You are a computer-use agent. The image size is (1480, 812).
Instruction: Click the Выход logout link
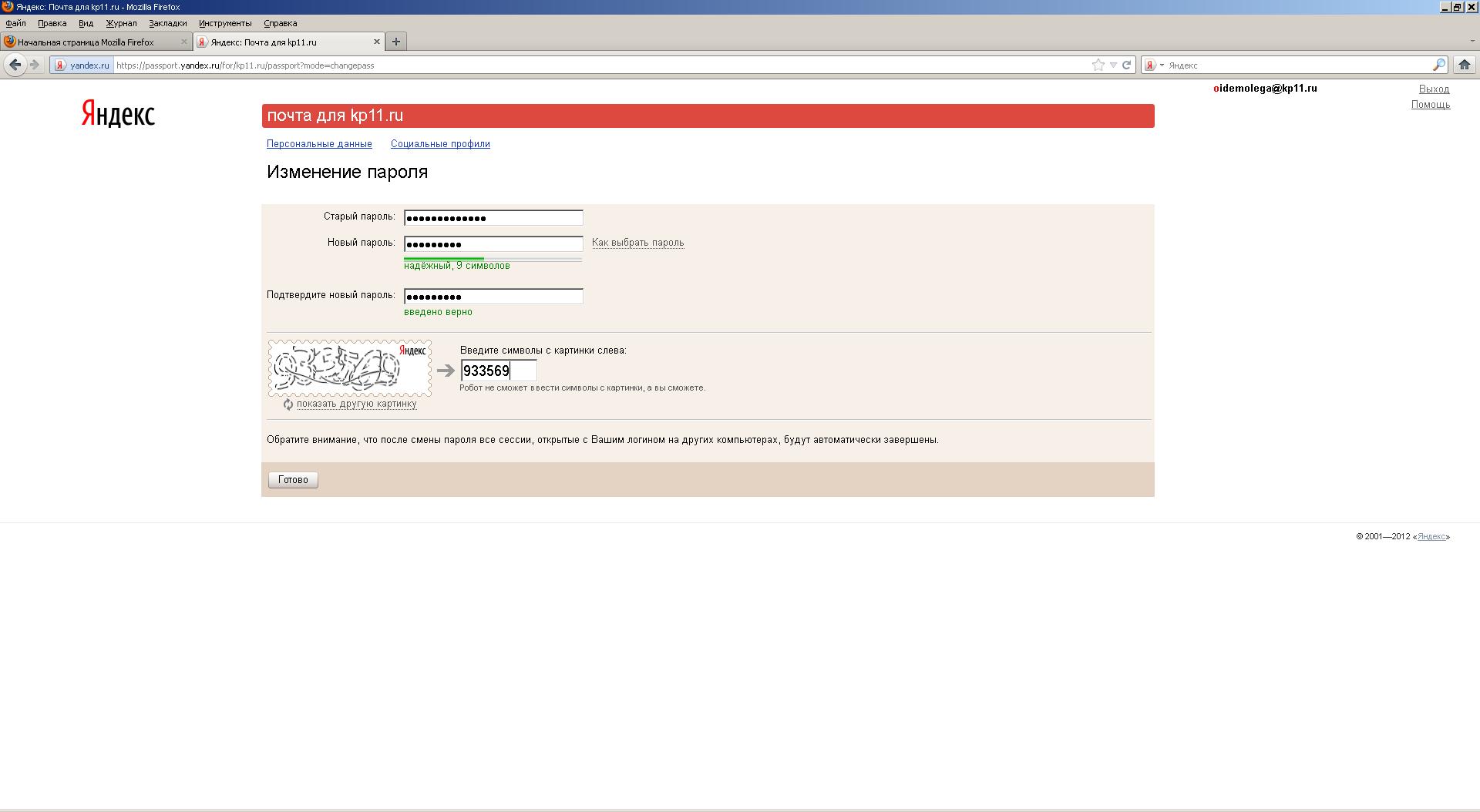(x=1434, y=89)
